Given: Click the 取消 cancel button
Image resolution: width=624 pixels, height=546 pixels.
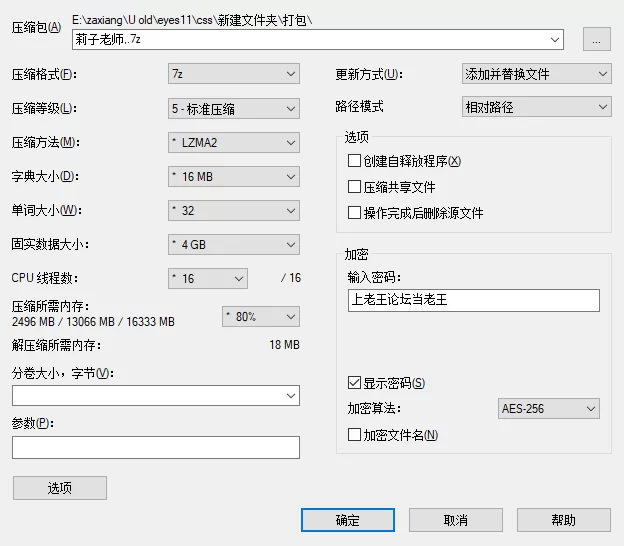Looking at the screenshot, I should pos(456,520).
